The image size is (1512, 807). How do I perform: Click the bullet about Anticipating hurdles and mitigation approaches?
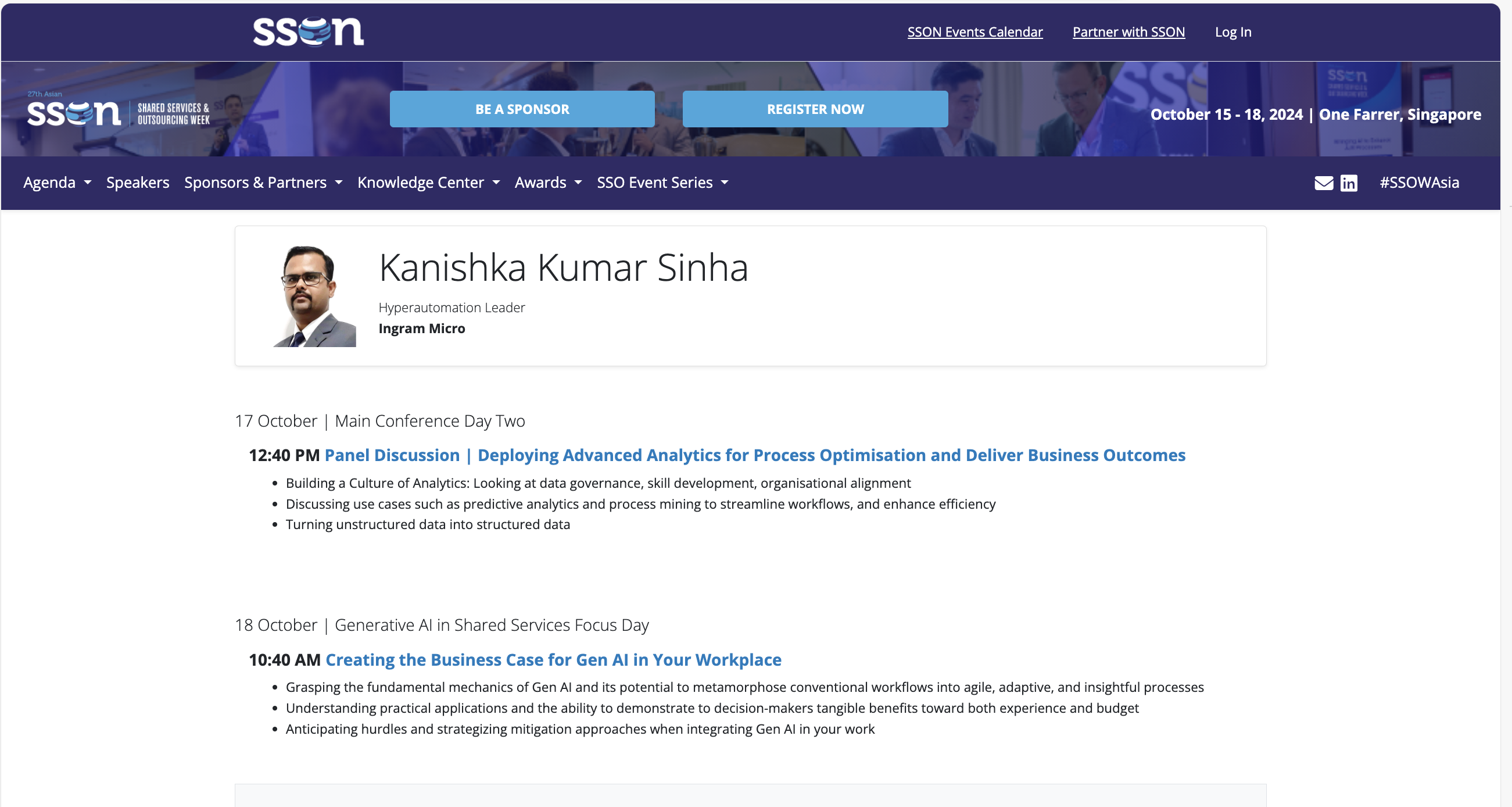click(580, 729)
